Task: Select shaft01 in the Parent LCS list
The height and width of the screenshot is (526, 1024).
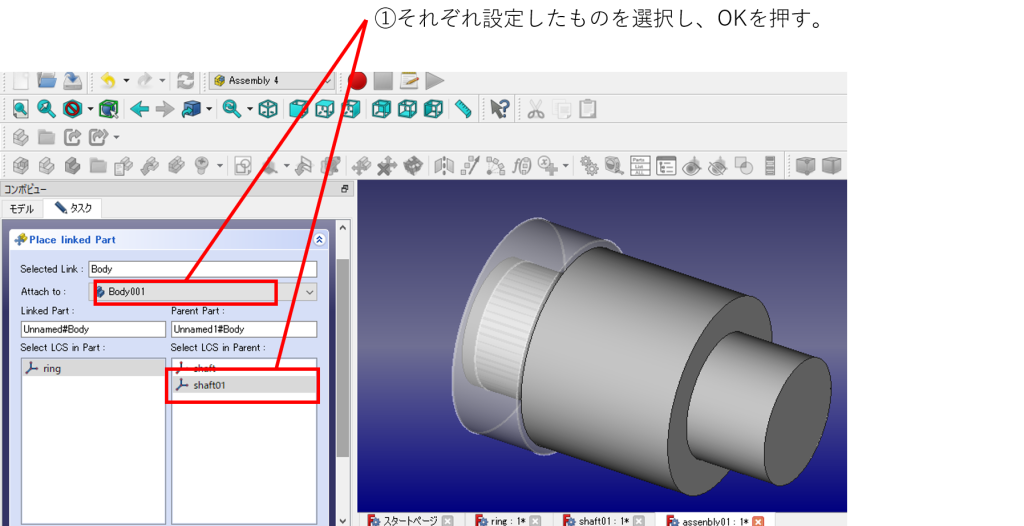Action: [243, 385]
